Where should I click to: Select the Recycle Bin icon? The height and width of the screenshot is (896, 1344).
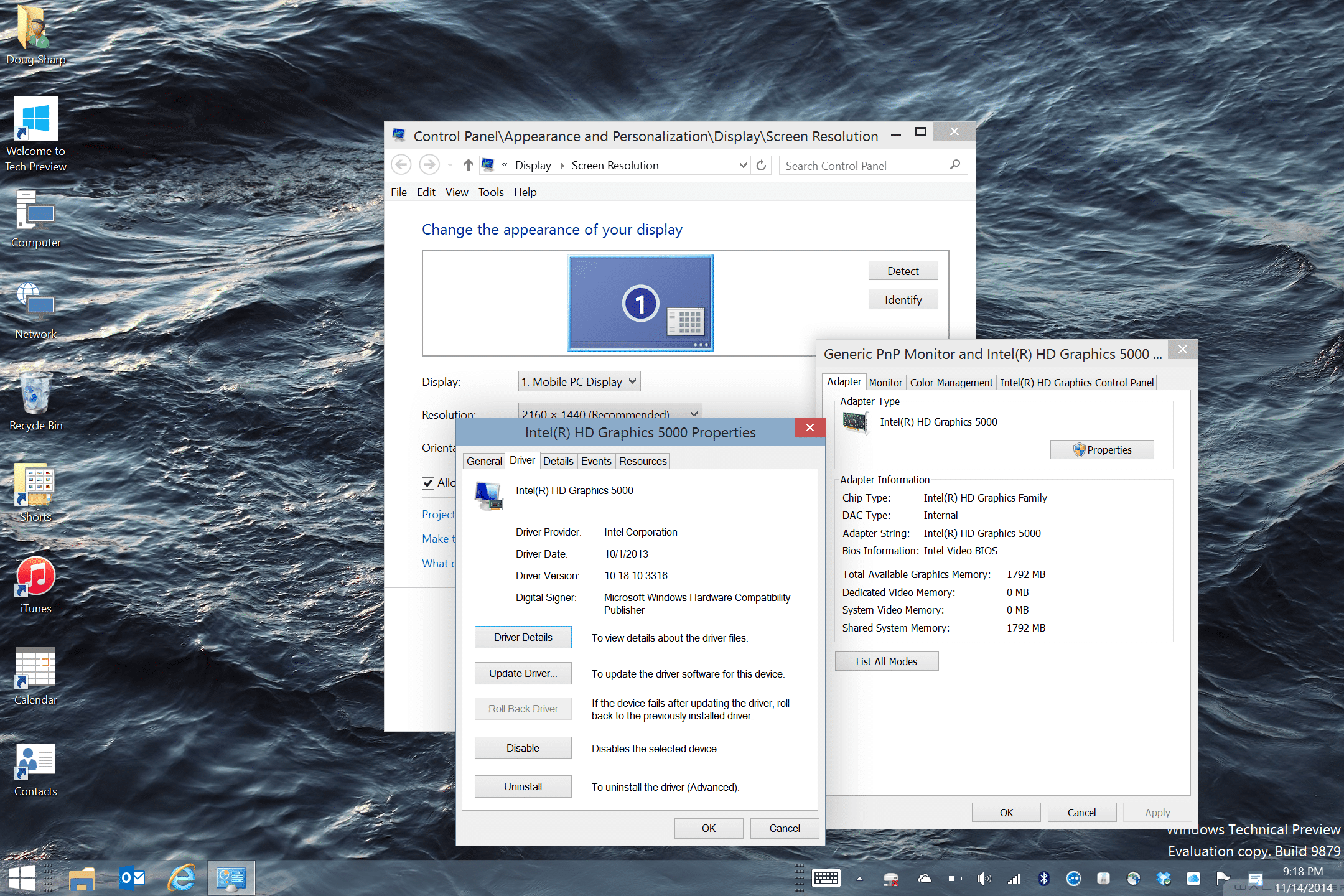[x=35, y=401]
